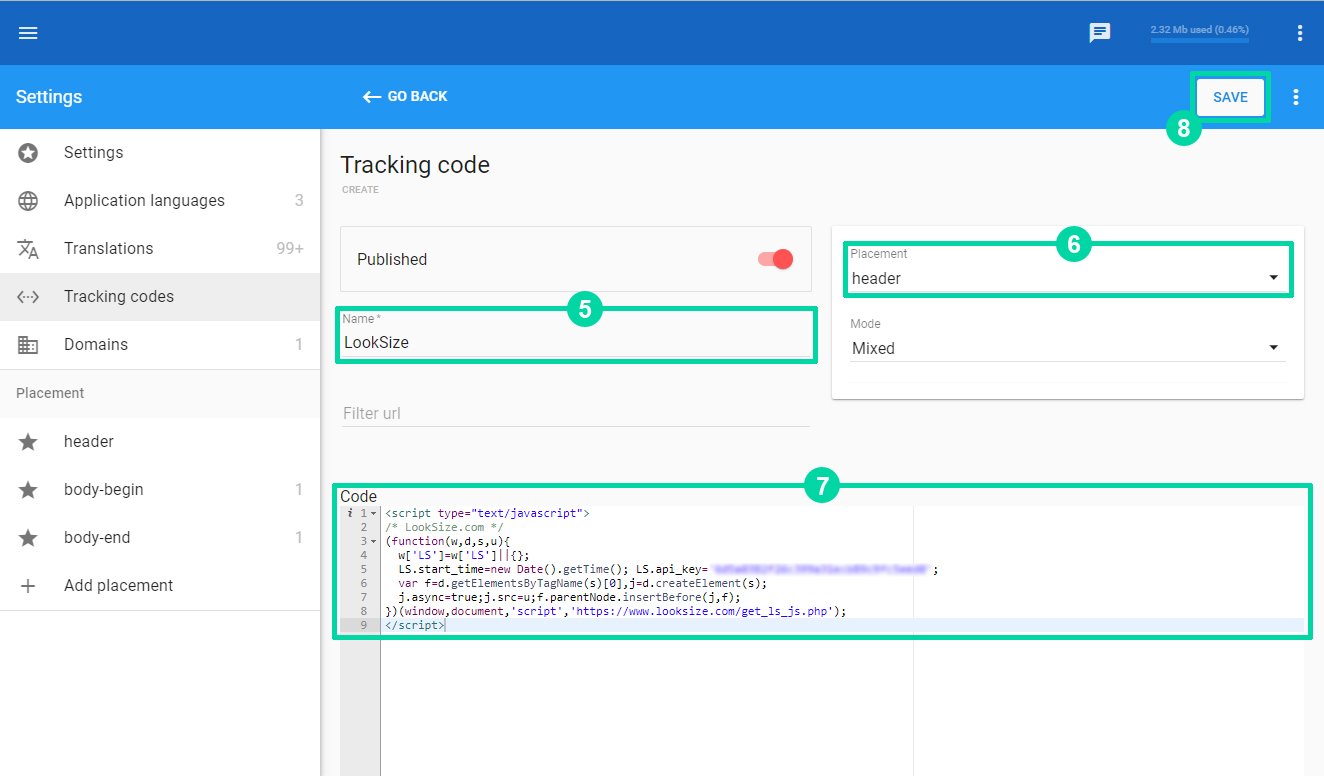Click the header placement star icon
Screen dimensions: 1324x776
click(x=28, y=441)
